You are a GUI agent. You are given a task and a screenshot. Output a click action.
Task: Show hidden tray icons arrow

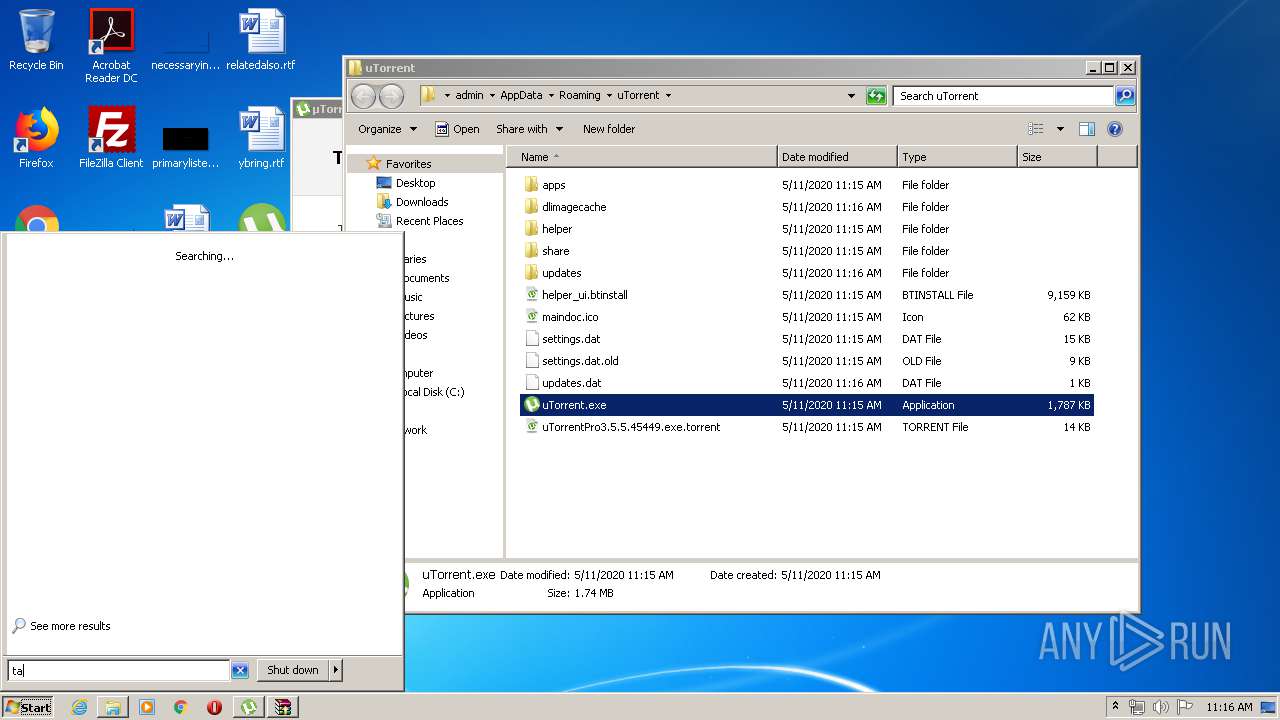pyautogui.click(x=1116, y=707)
